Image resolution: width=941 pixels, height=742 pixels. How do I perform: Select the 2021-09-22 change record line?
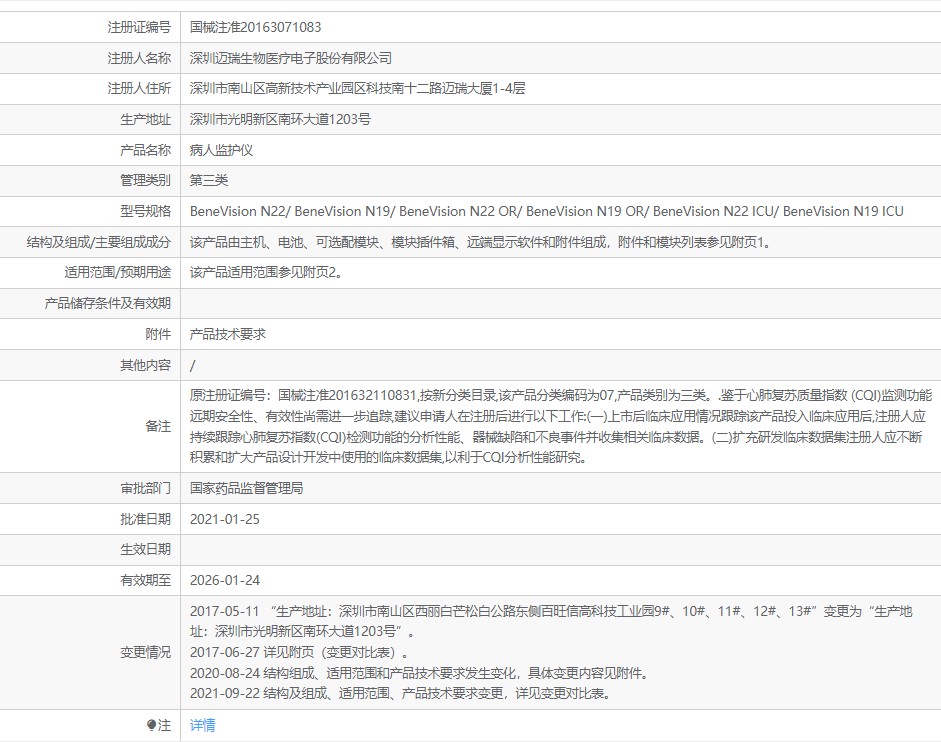(x=402, y=693)
